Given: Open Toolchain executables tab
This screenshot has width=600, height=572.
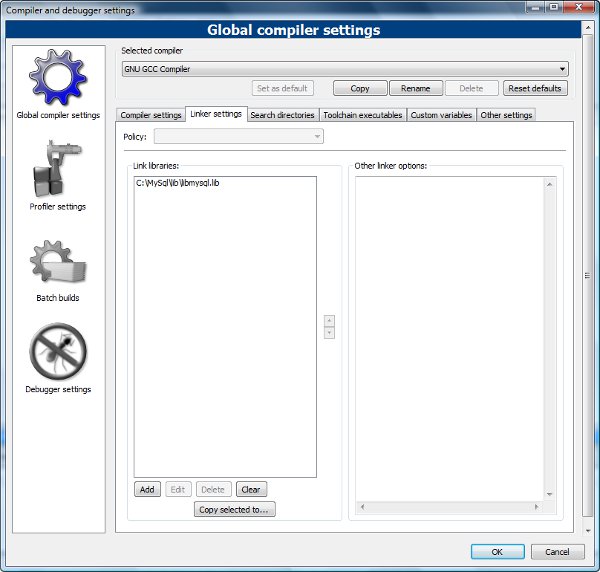Looking at the screenshot, I should (362, 115).
